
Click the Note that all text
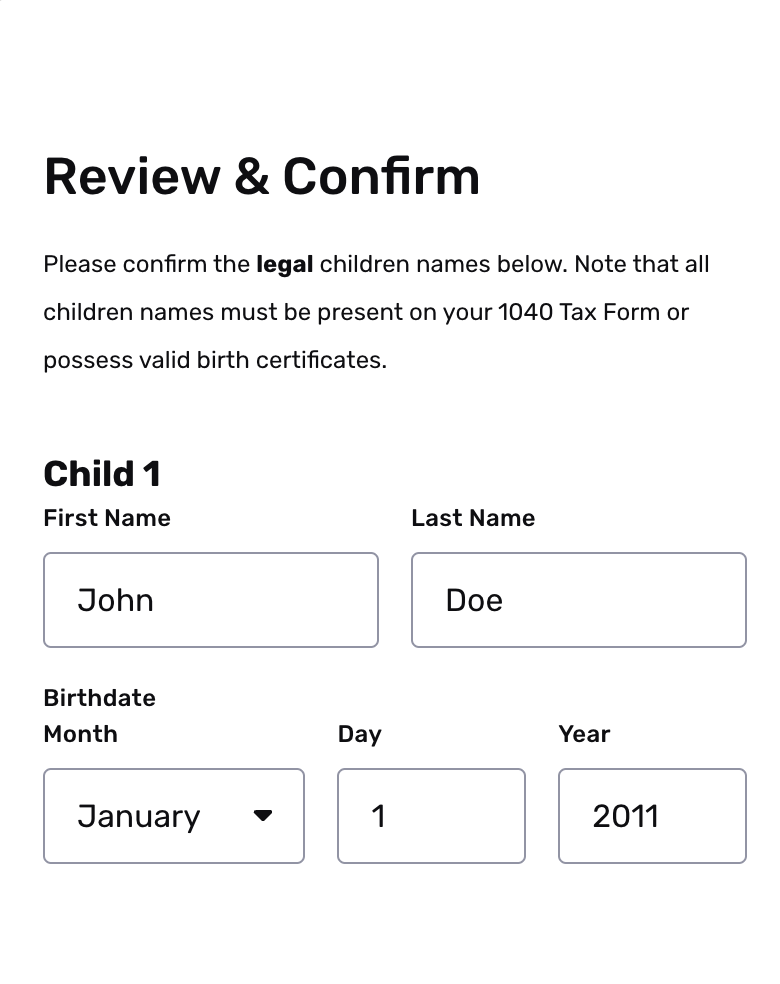642,264
